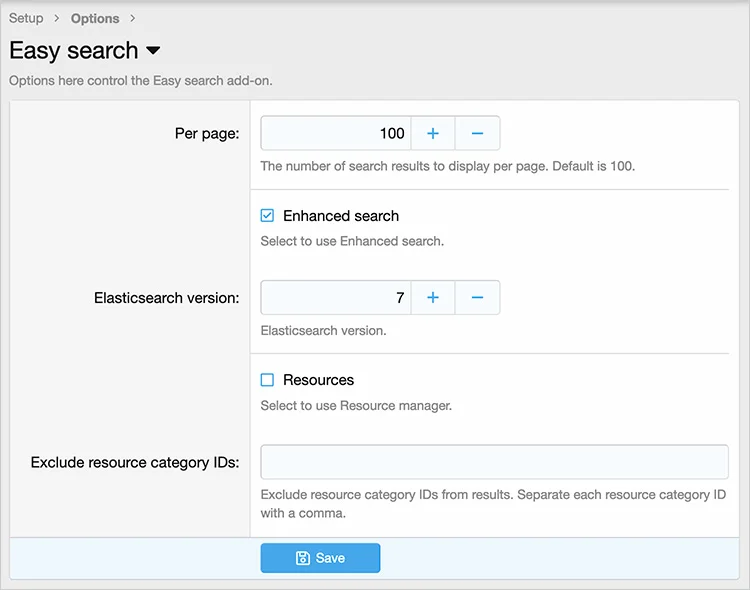Viewport: 750px width, 590px height.
Task: Click the 'Exclude resource category IDs:' label
Action: [135, 462]
